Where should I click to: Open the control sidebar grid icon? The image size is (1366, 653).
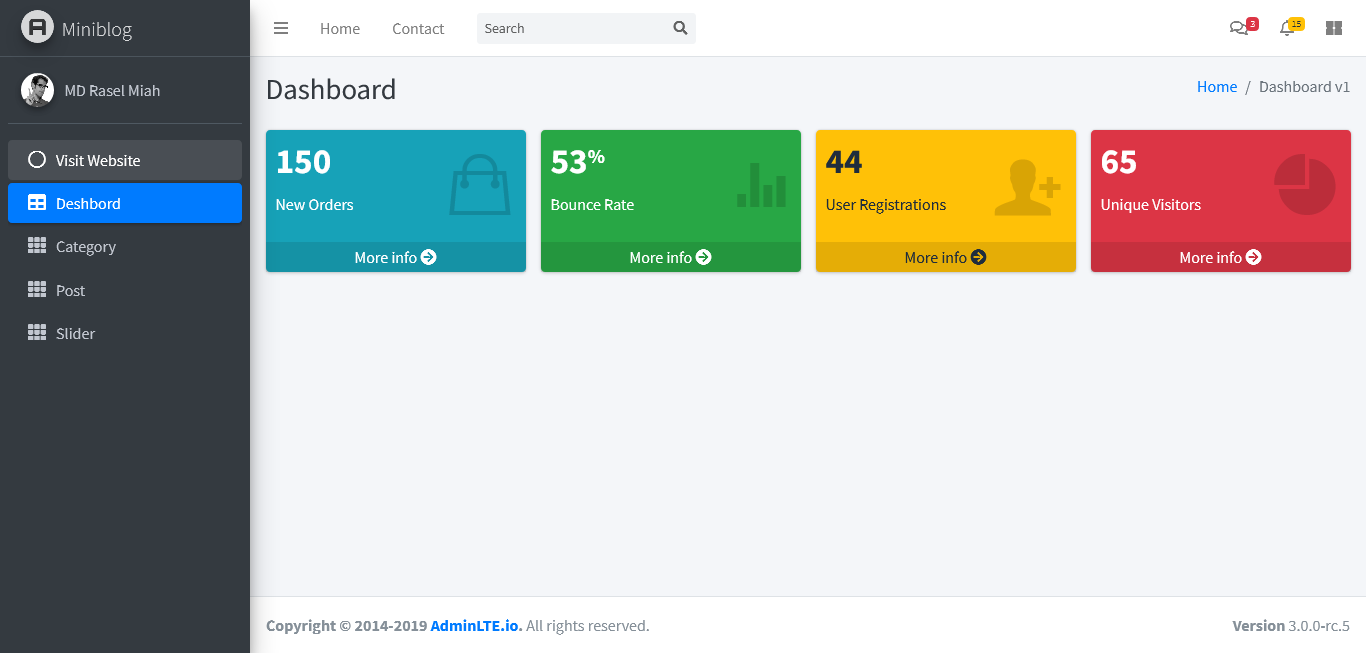(1333, 28)
